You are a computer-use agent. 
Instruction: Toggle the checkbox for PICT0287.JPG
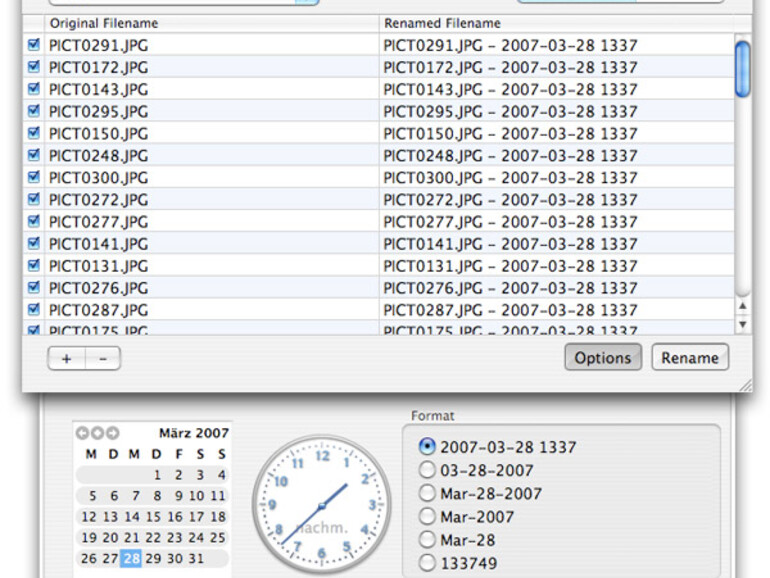pos(33,309)
